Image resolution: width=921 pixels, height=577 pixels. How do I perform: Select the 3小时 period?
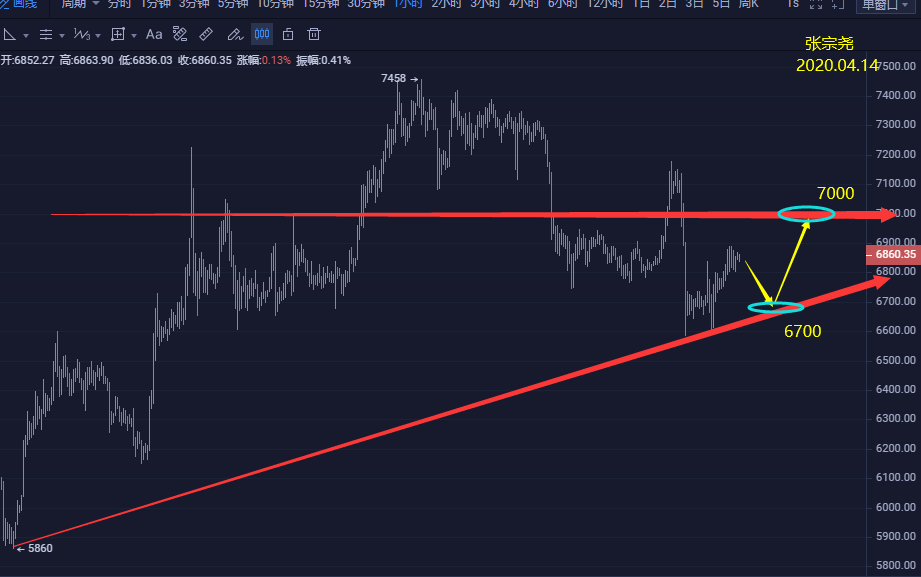tap(485, 4)
